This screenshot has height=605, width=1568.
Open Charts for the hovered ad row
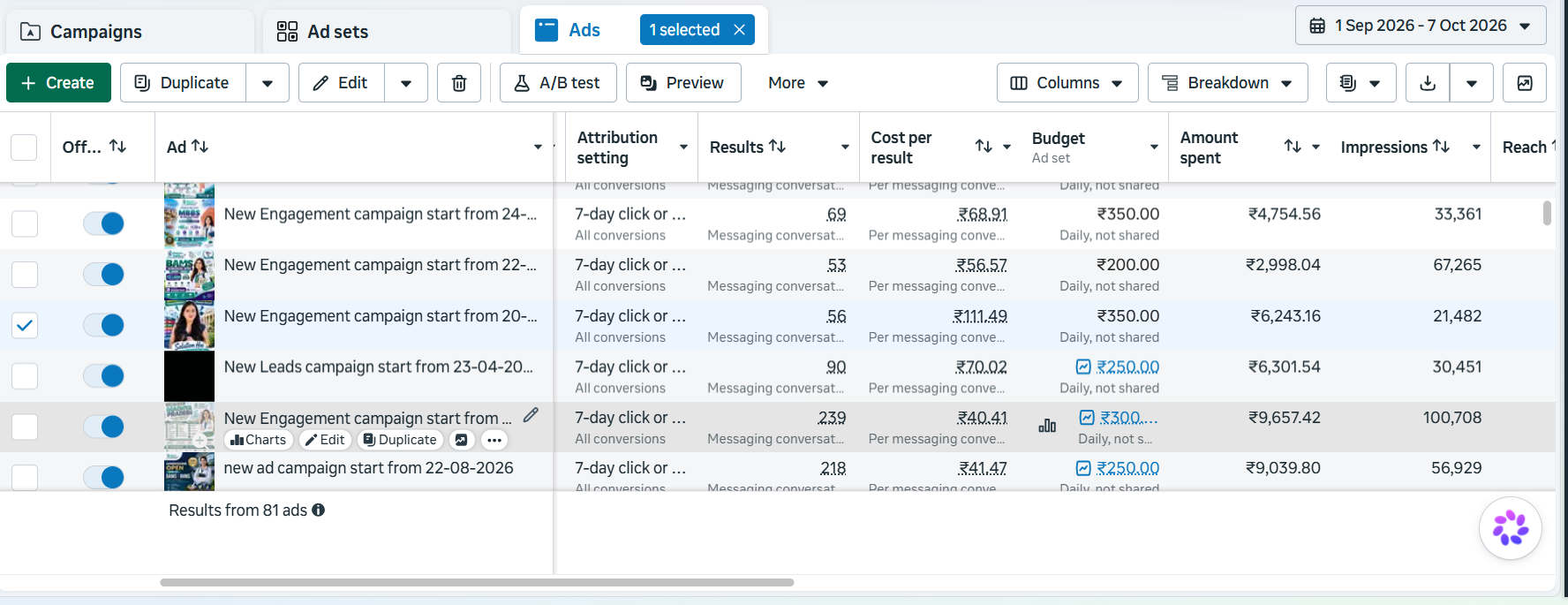[x=258, y=440]
